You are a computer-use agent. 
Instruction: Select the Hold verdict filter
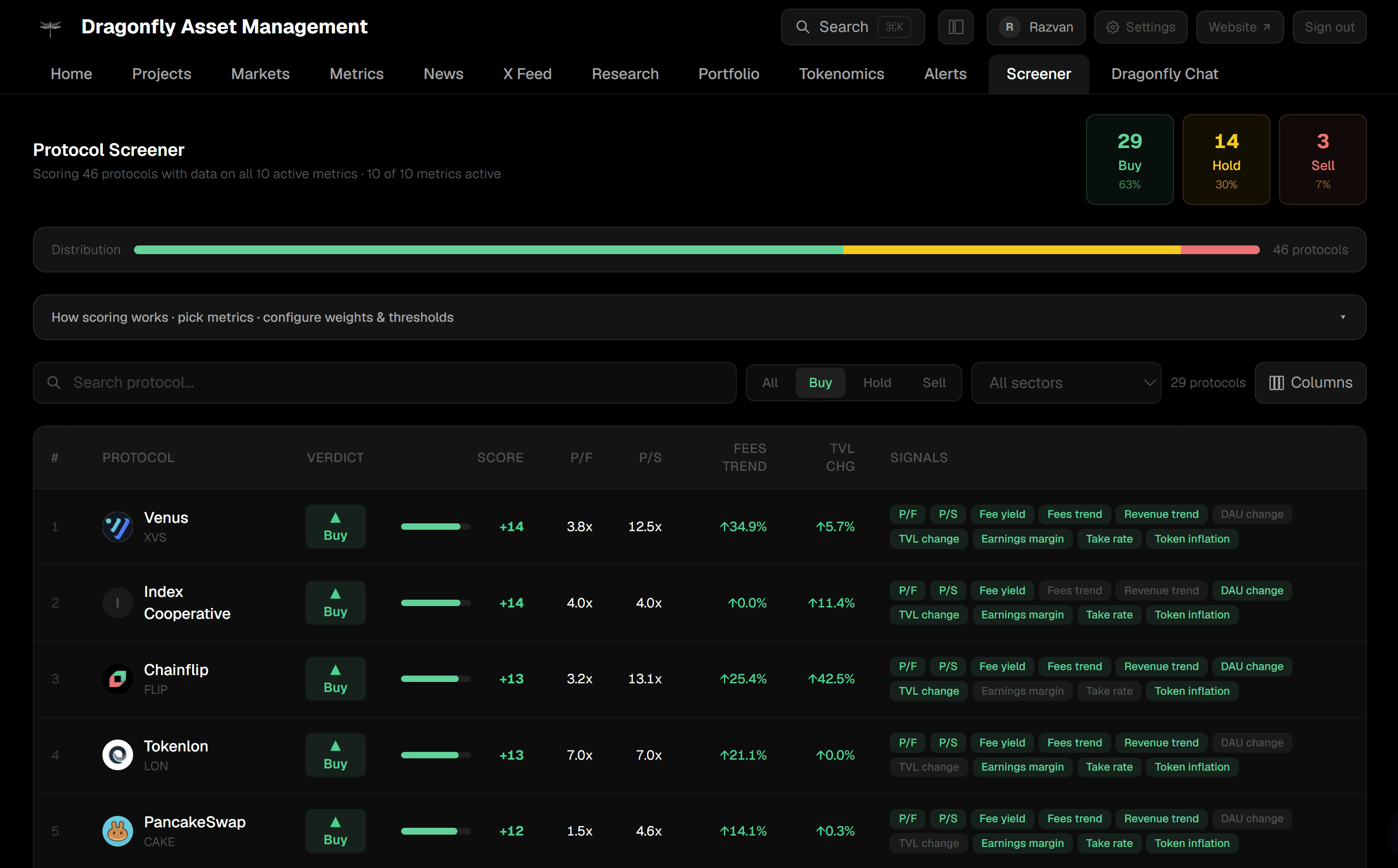[877, 382]
